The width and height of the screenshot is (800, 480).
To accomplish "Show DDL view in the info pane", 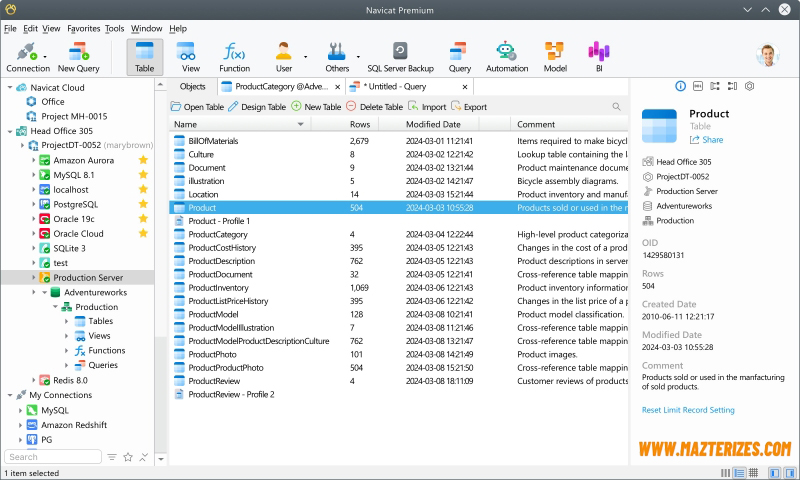I will (697, 86).
